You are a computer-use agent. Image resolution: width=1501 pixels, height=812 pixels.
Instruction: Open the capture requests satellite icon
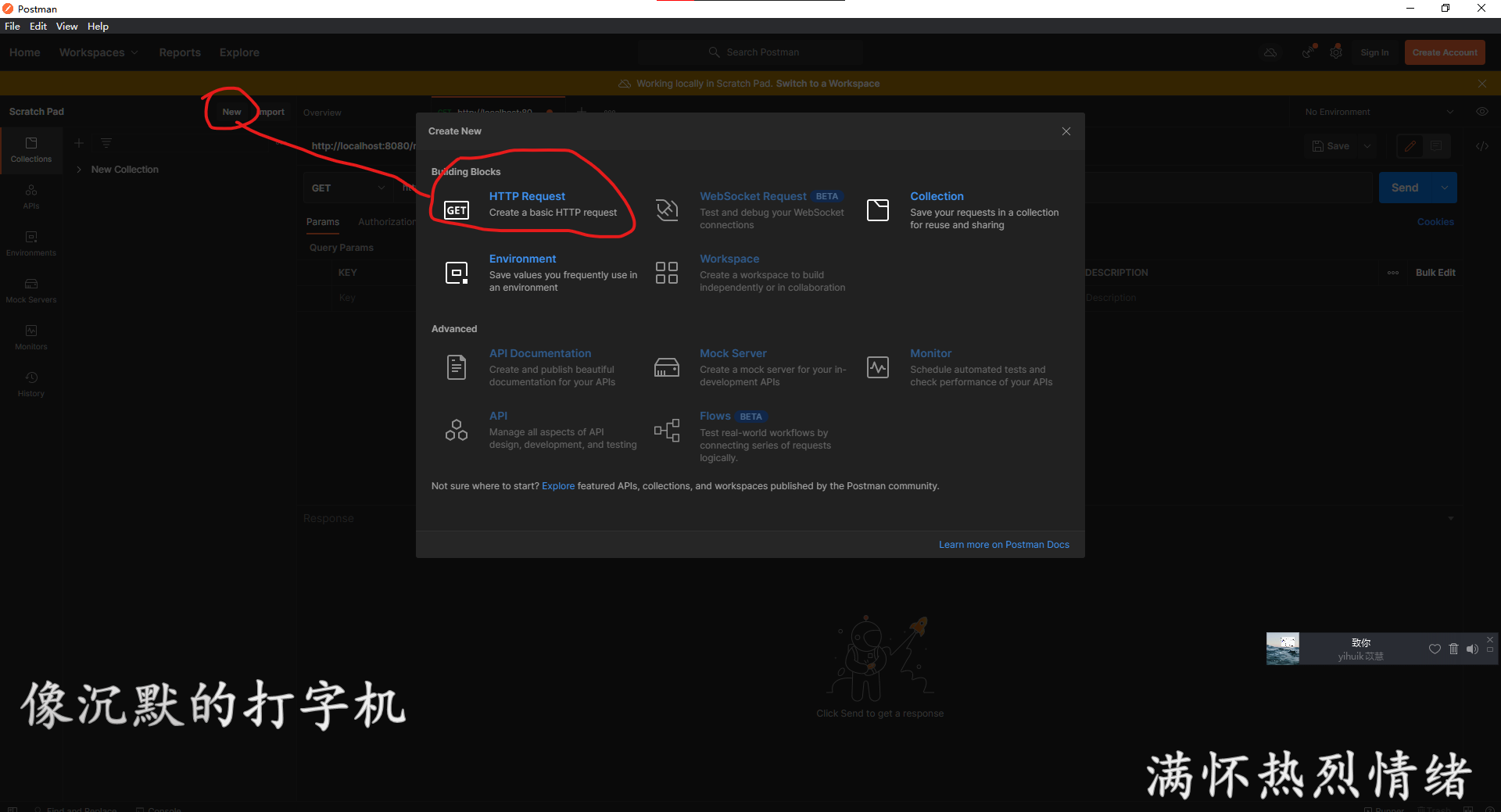click(1307, 52)
